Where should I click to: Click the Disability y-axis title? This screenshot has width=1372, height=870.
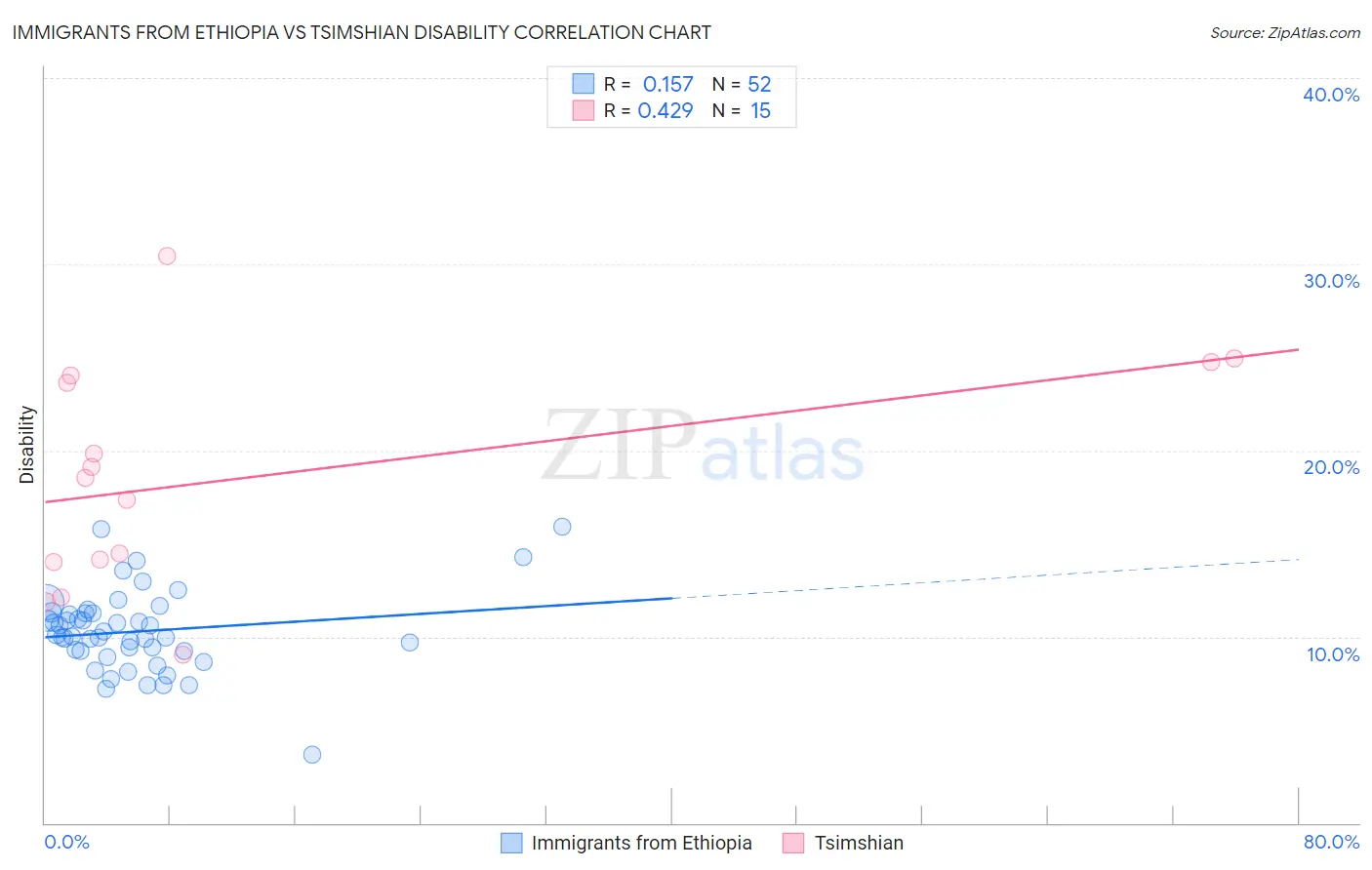pos(27,445)
